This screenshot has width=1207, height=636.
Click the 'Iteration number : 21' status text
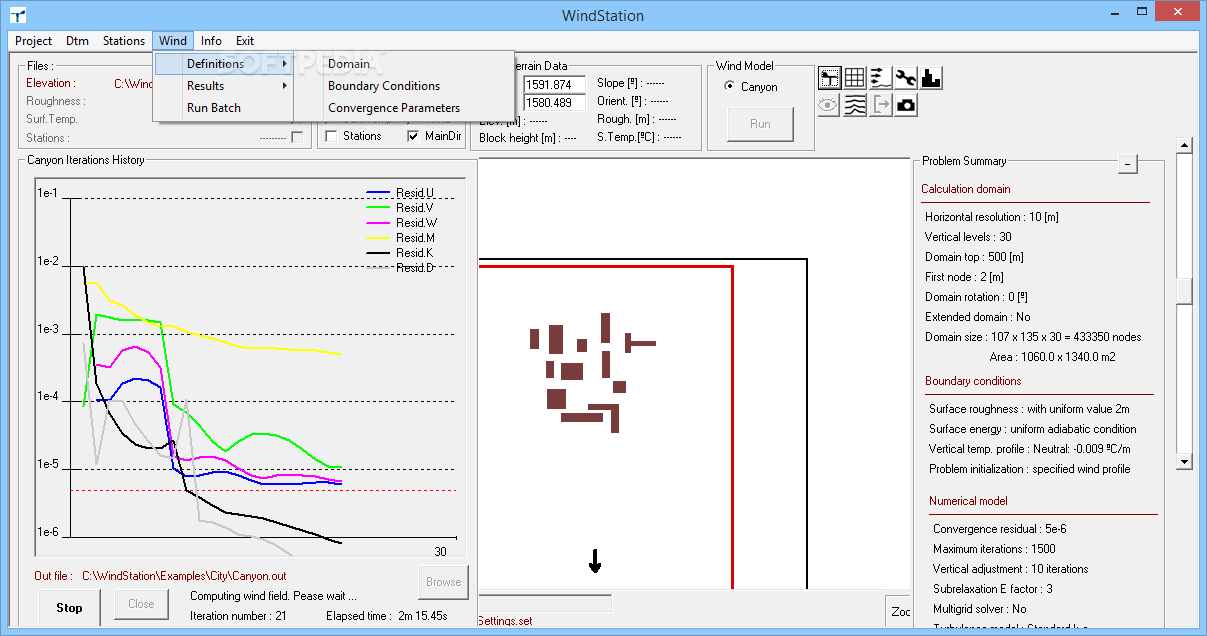pos(238,616)
